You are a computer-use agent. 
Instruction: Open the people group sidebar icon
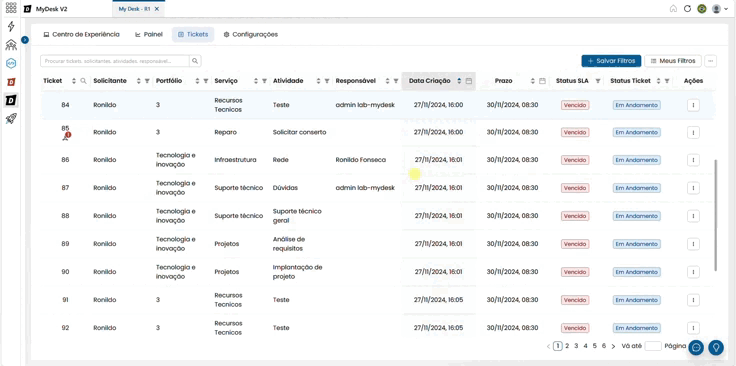click(11, 45)
